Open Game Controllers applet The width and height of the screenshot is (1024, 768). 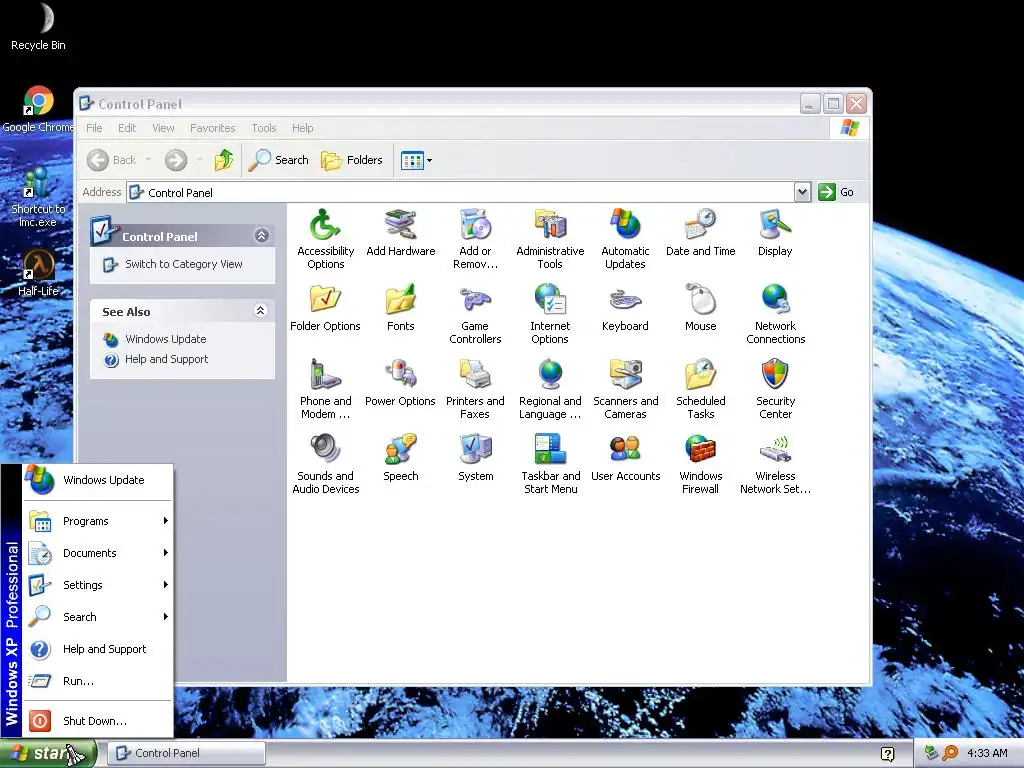[475, 315]
